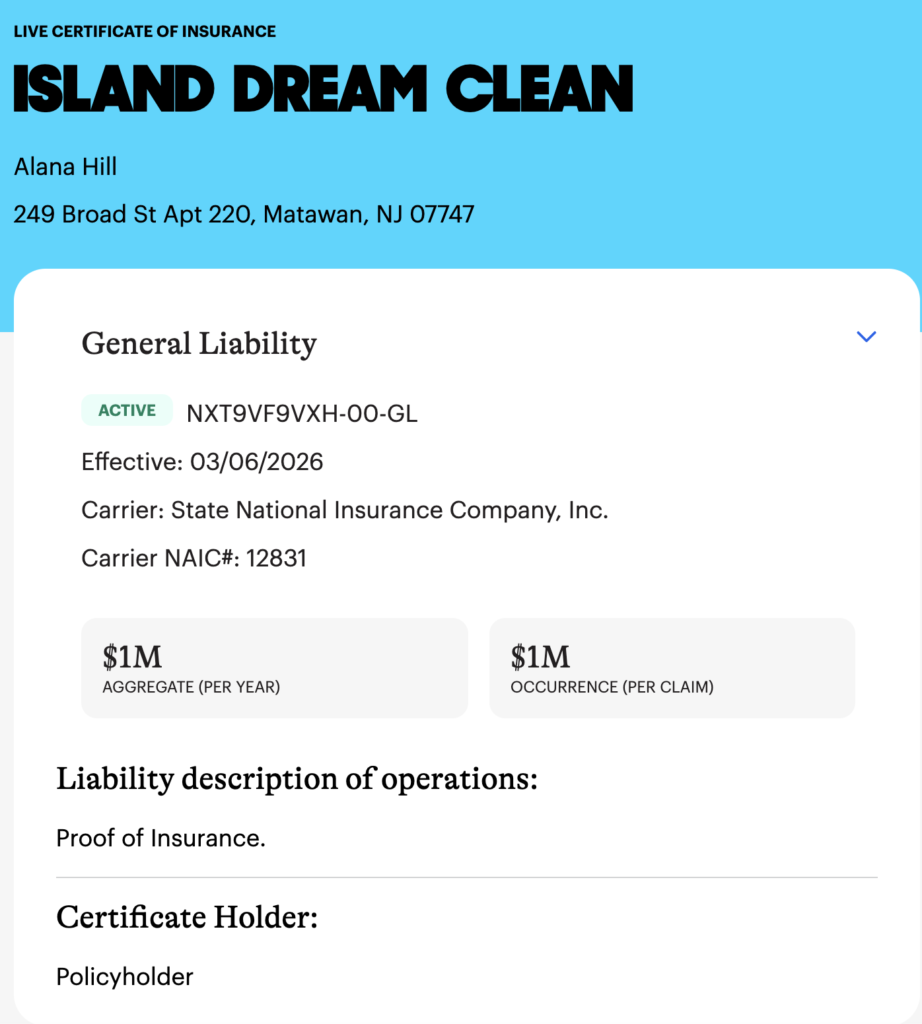Click the Liability description of operations heading
The width and height of the screenshot is (922, 1024).
[x=297, y=779]
